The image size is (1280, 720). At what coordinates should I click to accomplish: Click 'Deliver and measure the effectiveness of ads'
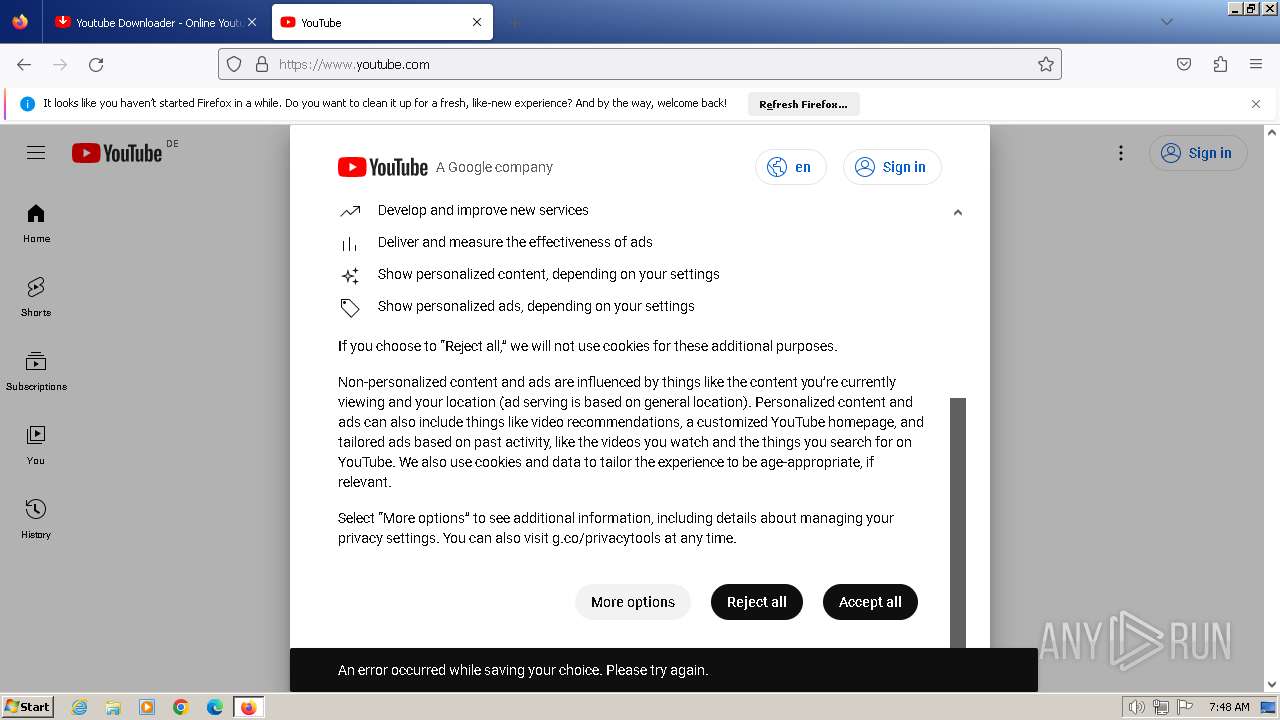point(515,242)
